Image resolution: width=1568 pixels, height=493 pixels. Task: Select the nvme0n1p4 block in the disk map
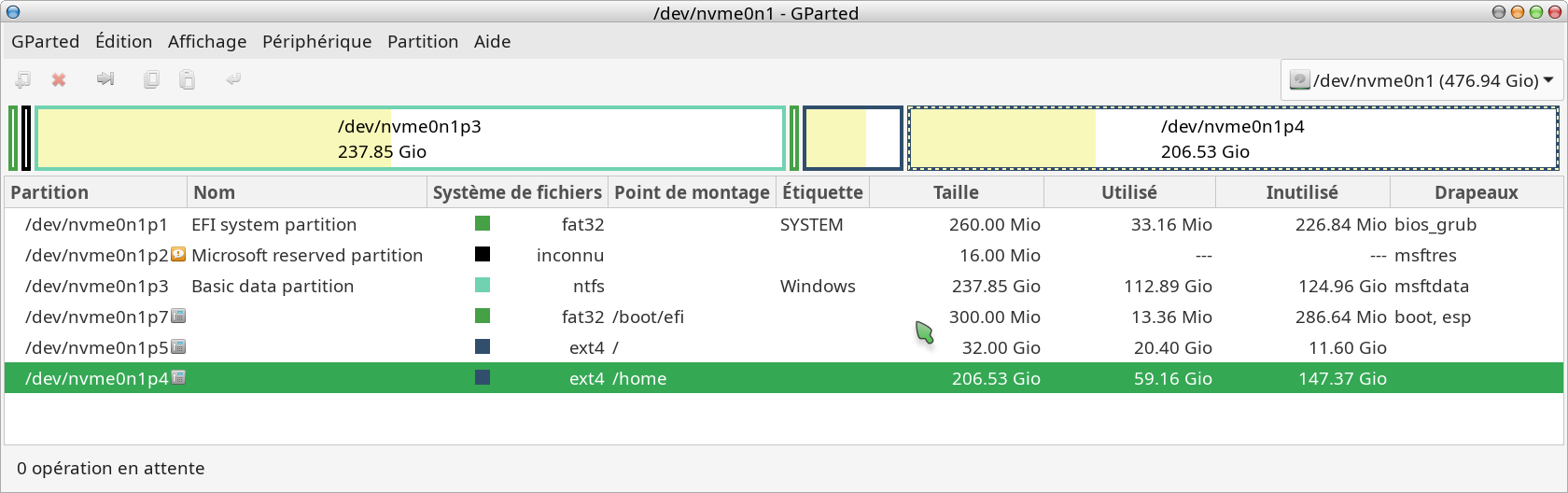click(1233, 138)
